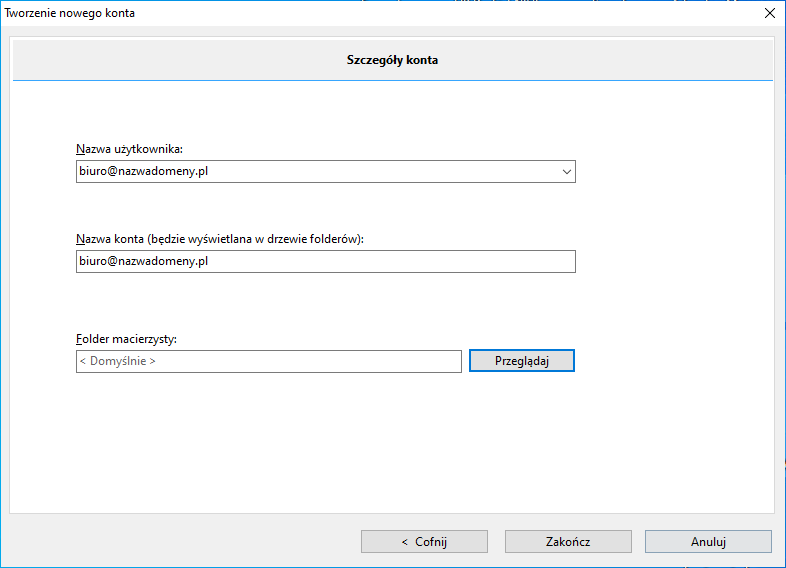This screenshot has width=786, height=568.
Task: Go back using the Cofnij button
Action: point(424,542)
